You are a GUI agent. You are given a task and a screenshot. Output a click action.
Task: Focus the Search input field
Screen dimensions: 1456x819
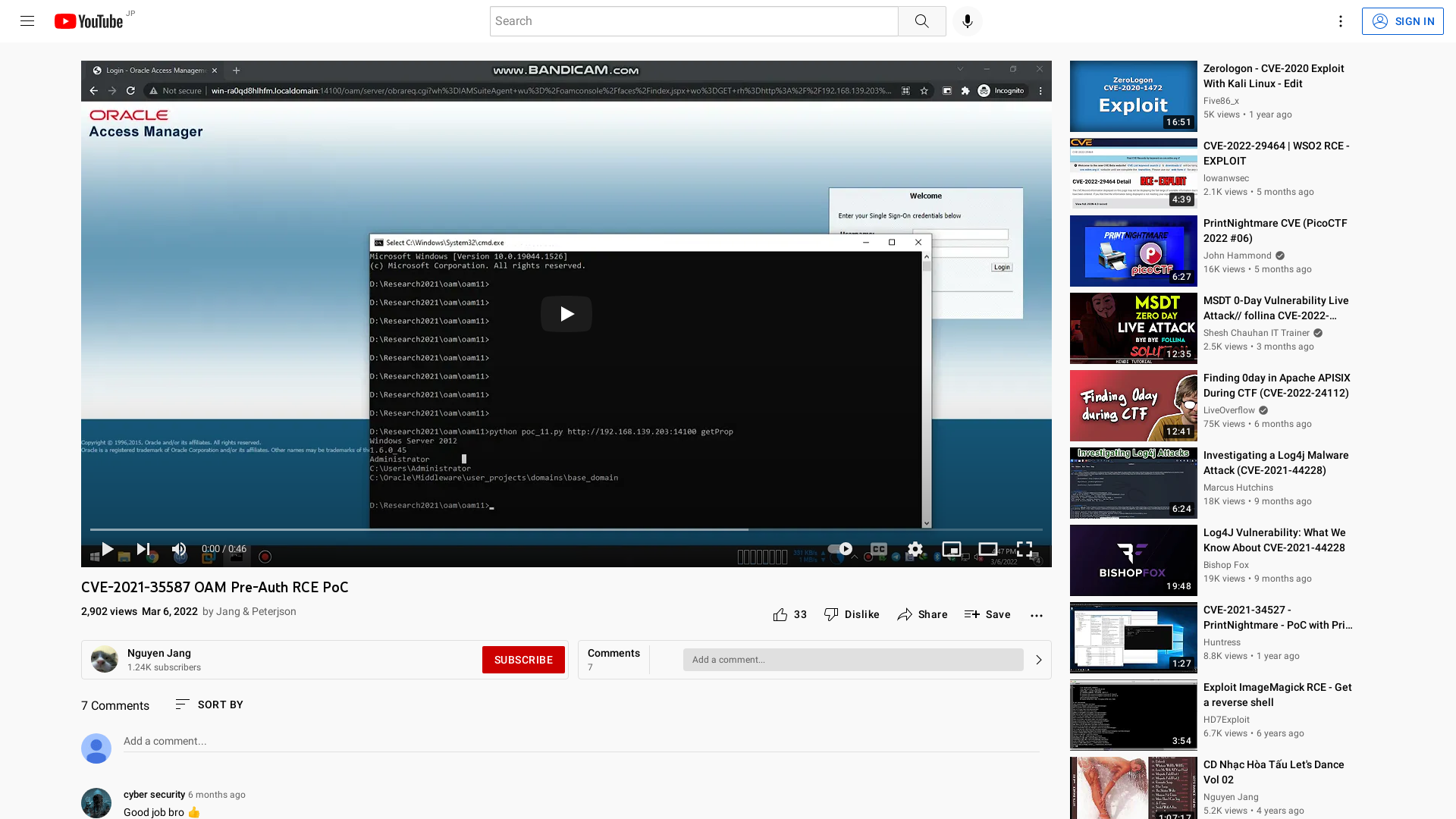point(694,21)
